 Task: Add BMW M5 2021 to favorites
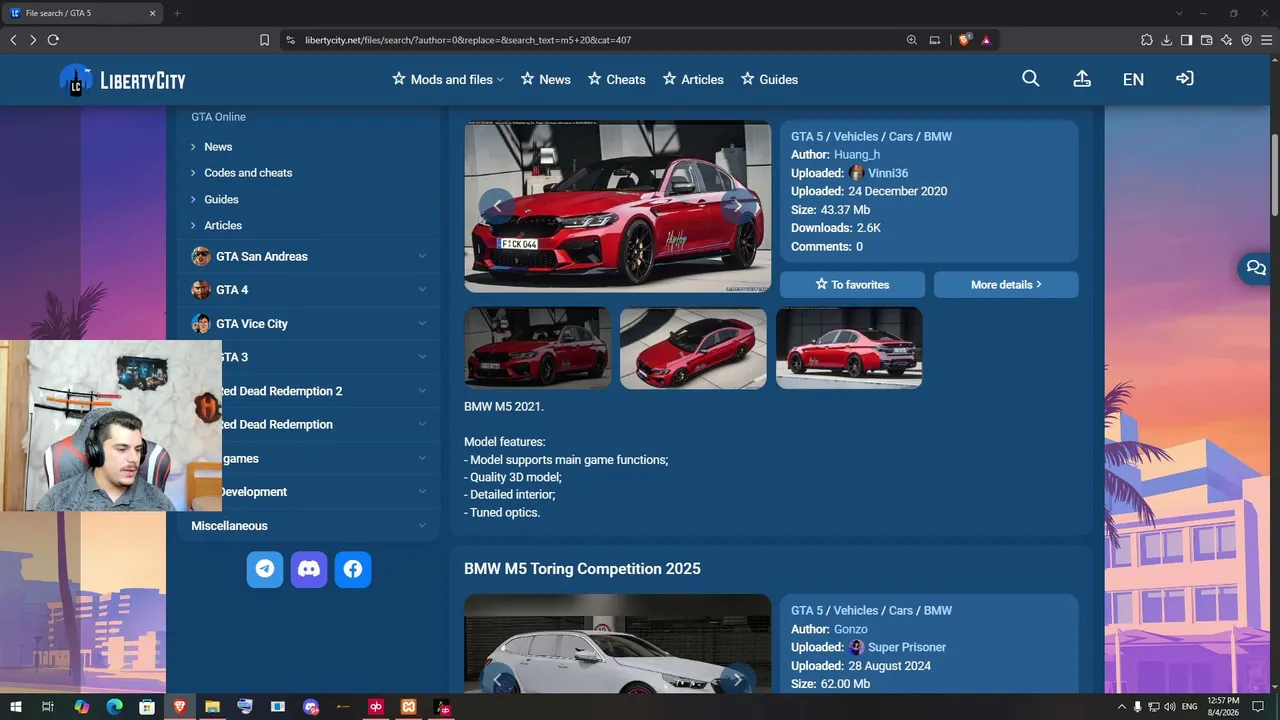852,285
